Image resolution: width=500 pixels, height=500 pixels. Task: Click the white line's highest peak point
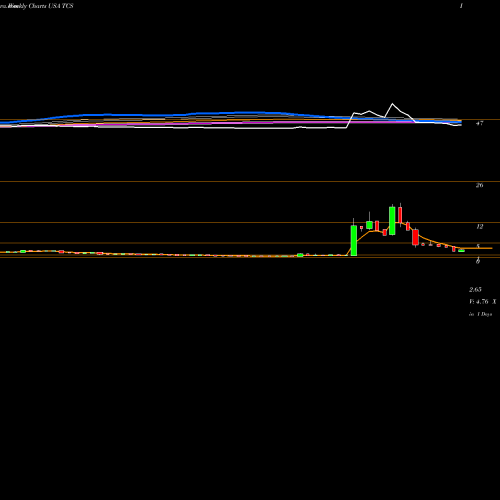[392, 104]
